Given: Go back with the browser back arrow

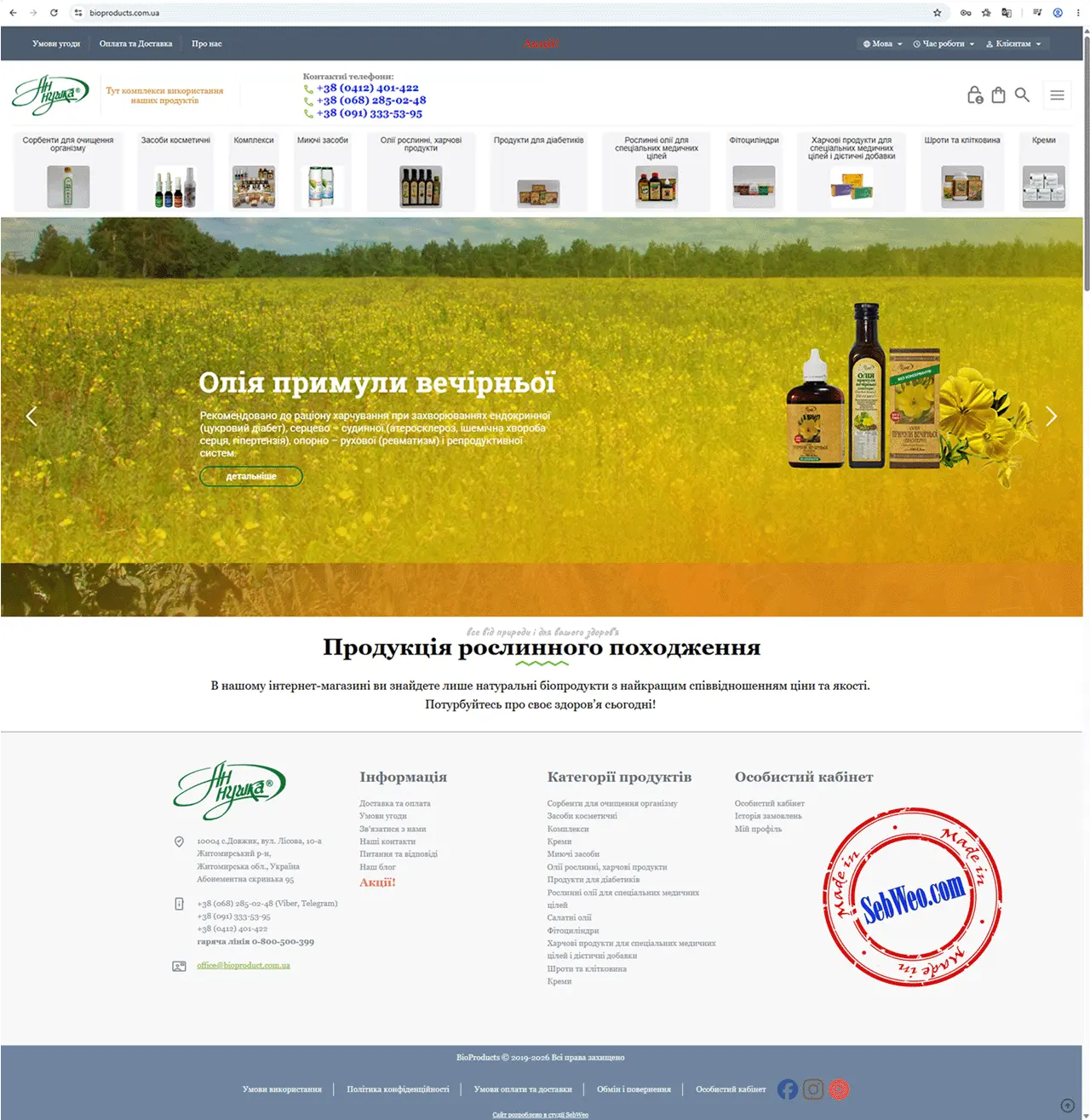Looking at the screenshot, I should [13, 13].
